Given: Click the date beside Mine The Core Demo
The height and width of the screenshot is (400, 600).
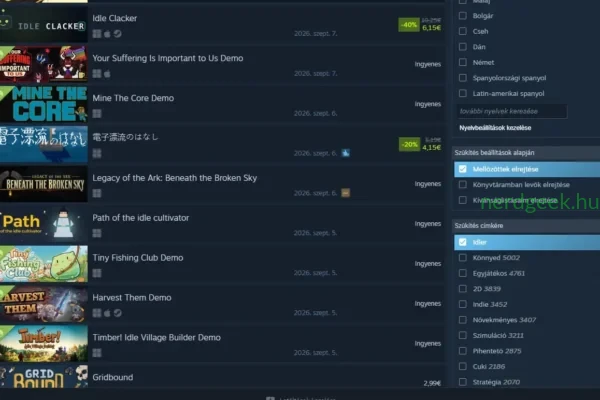Looking at the screenshot, I should coord(315,113).
